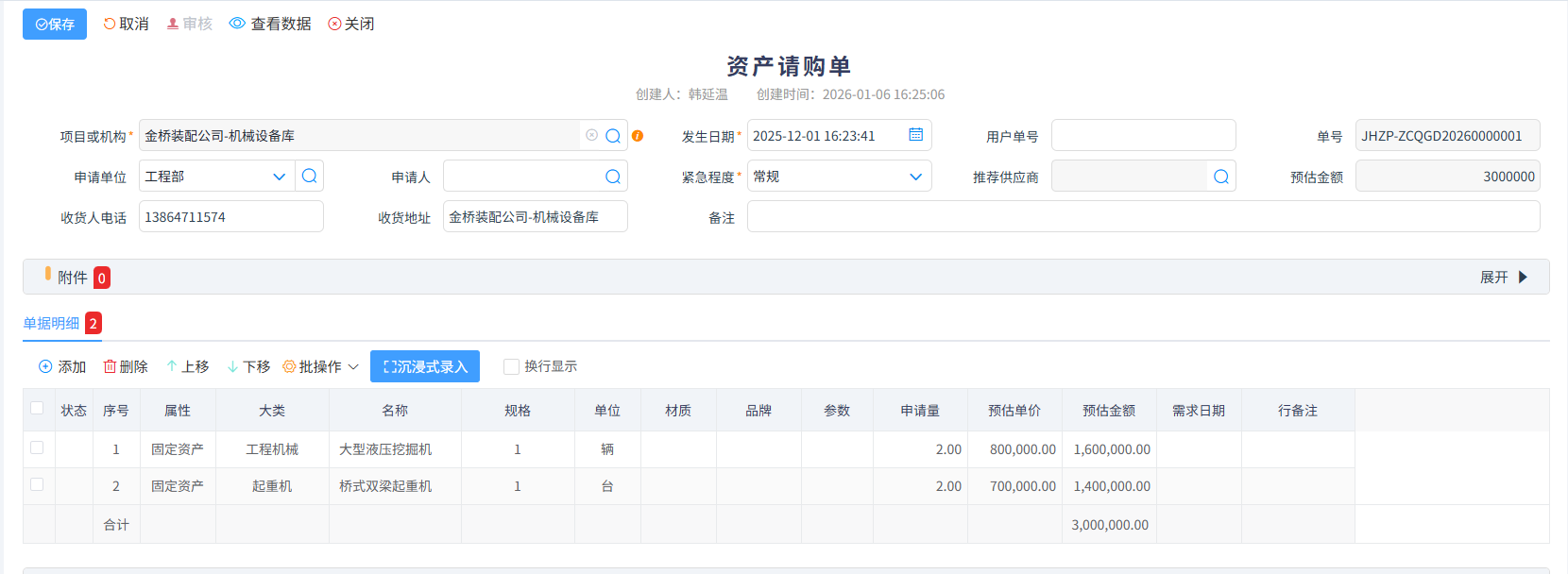Click the orange info icon beside 项目或机构

[x=638, y=136]
